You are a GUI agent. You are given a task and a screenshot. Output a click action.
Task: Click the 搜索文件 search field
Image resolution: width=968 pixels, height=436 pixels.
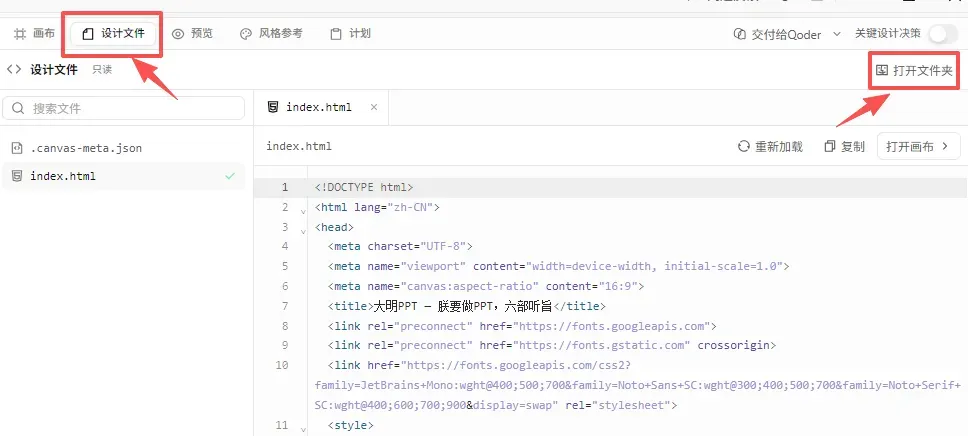point(123,109)
